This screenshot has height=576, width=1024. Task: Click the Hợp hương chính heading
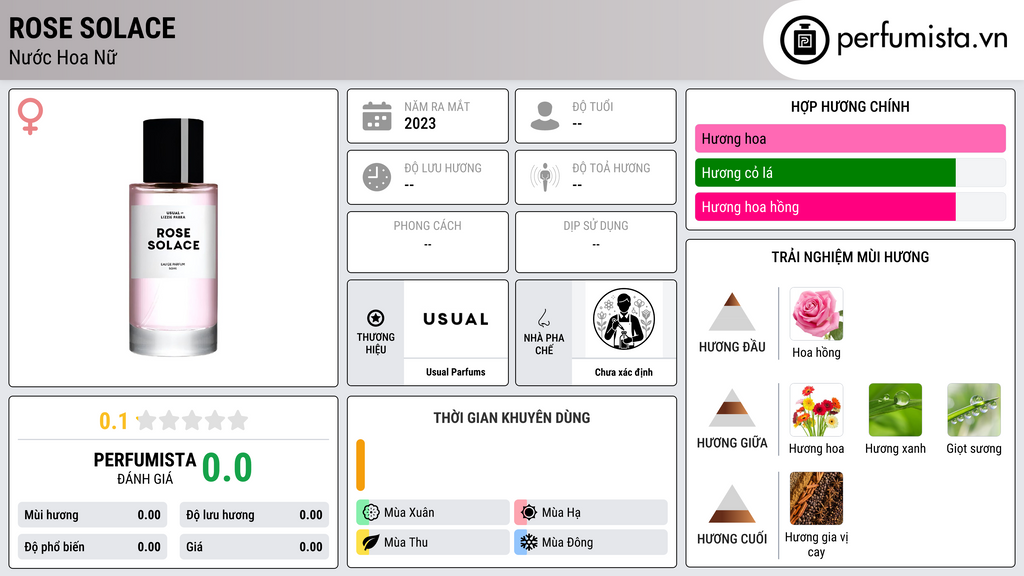[x=850, y=106]
